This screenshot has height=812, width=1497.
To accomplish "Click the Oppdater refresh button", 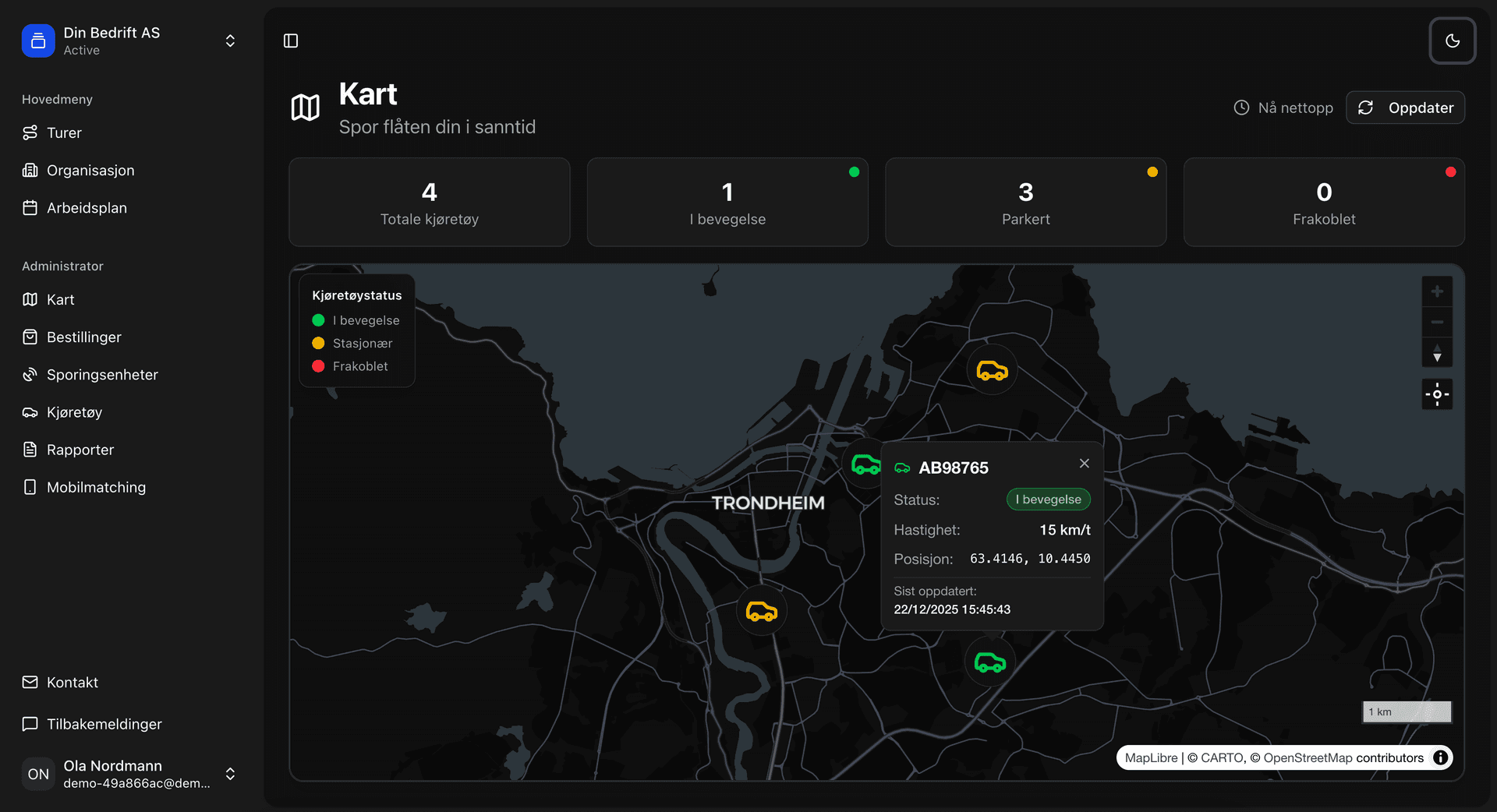I will (1405, 108).
